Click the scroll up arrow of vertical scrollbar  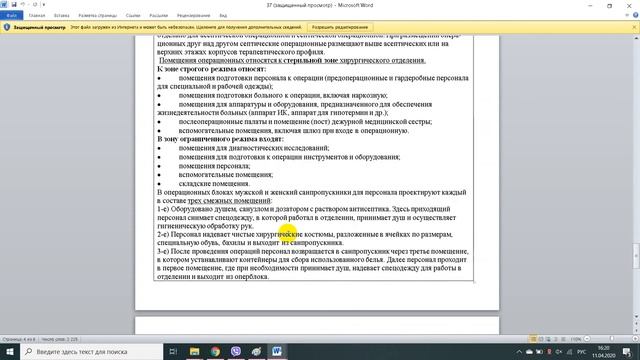[636, 38]
